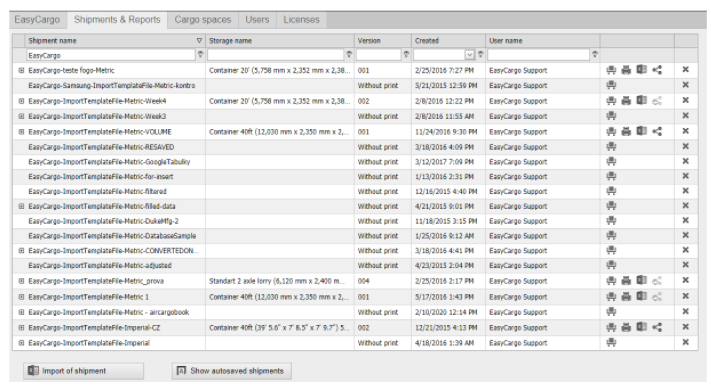The height and width of the screenshot is (385, 711).
Task: Delete the Metric-DatabaseSample shipment
Action: tap(686, 235)
